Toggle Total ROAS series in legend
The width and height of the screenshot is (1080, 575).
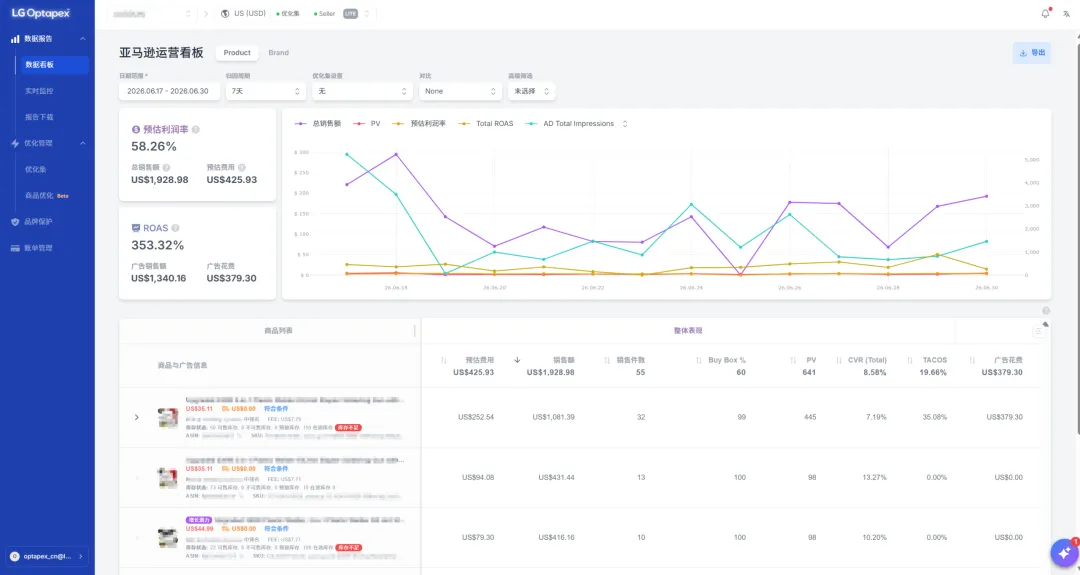486,124
